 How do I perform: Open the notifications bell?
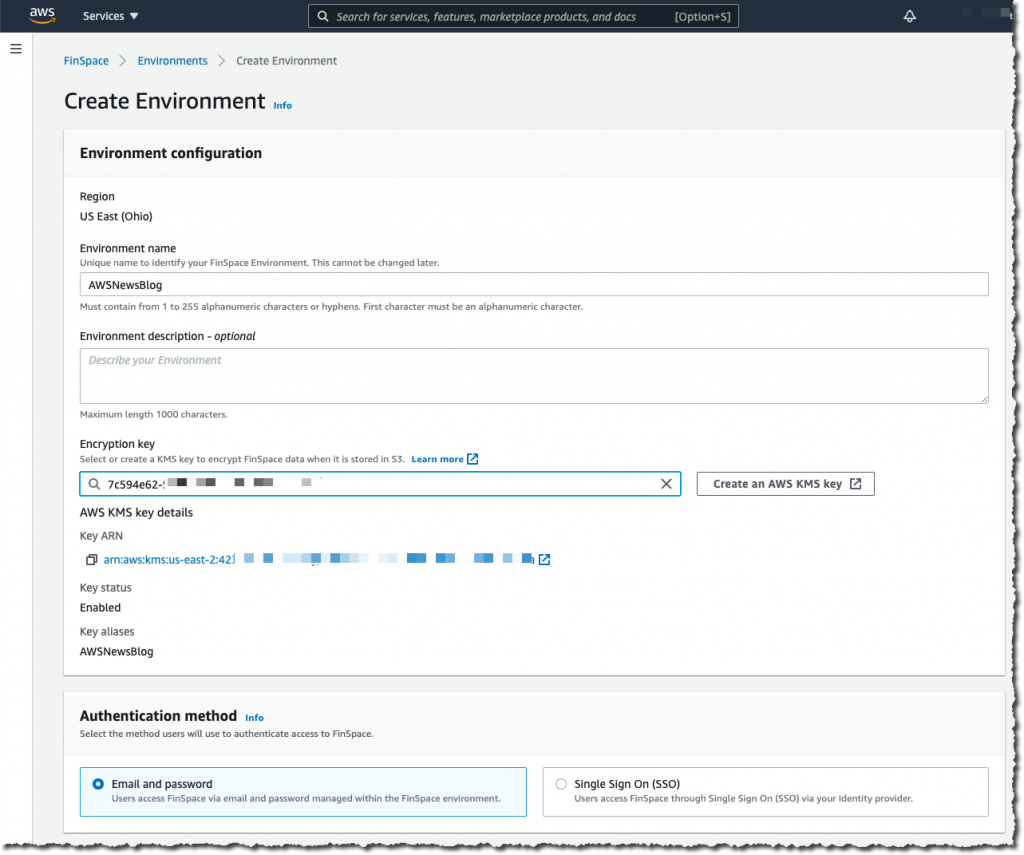pos(909,15)
